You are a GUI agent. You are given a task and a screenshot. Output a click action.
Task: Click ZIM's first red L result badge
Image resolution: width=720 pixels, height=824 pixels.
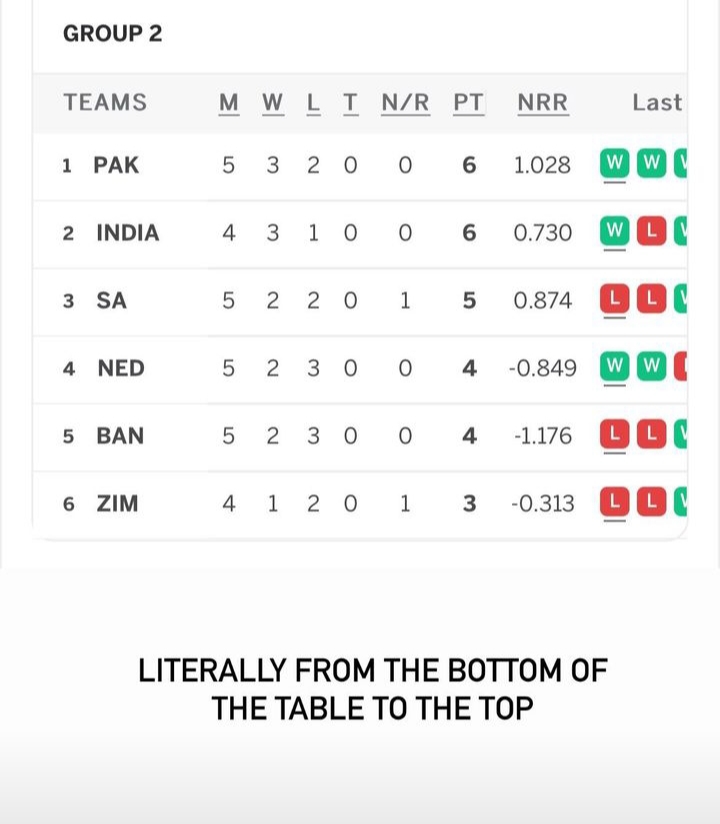point(614,502)
